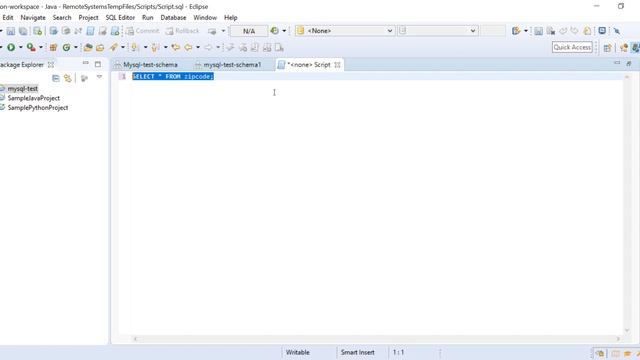Click the status bar icon at bottom right
Image resolution: width=640 pixels, height=360 pixels.
click(600, 353)
